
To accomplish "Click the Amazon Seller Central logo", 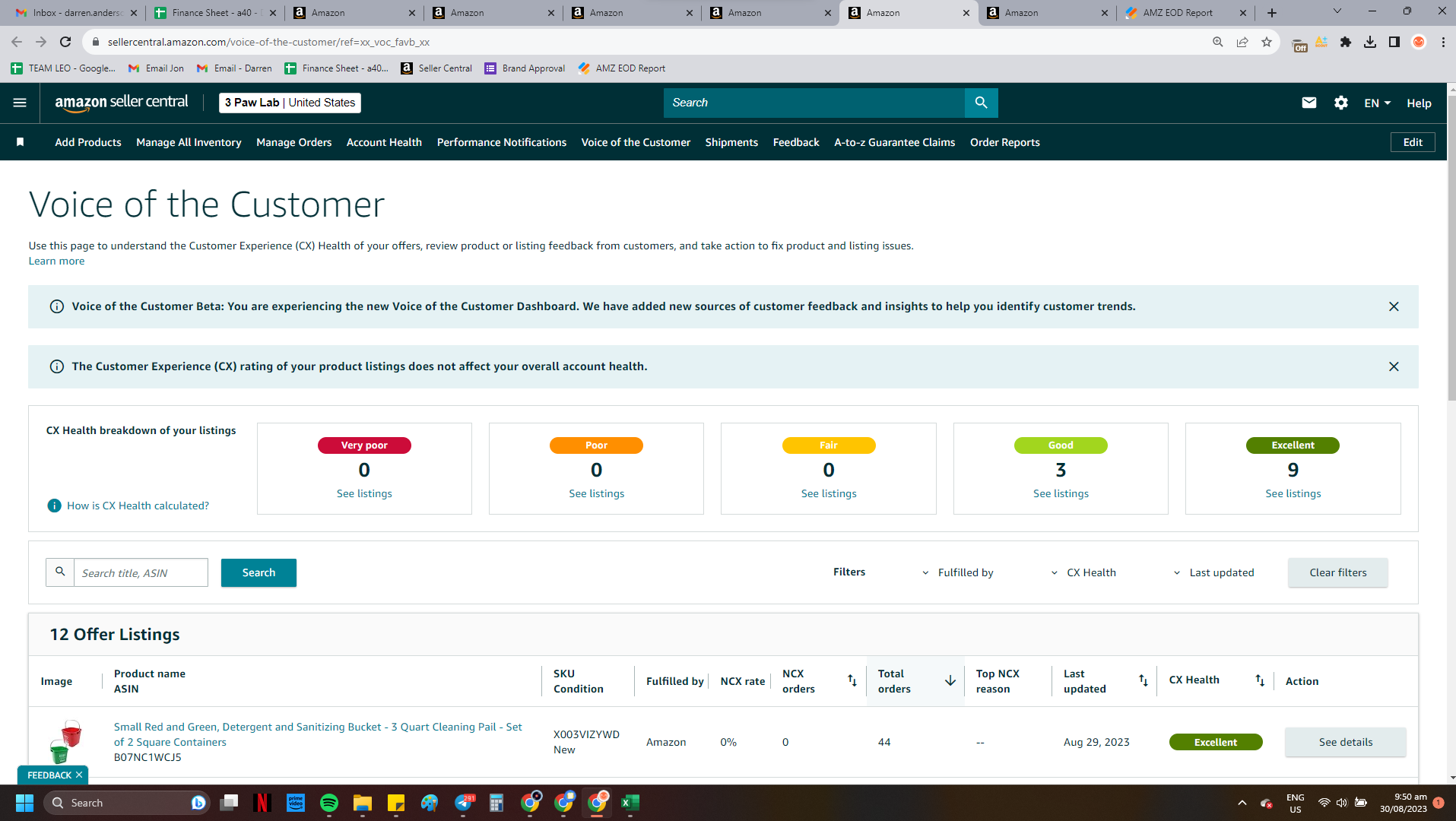I will point(122,103).
